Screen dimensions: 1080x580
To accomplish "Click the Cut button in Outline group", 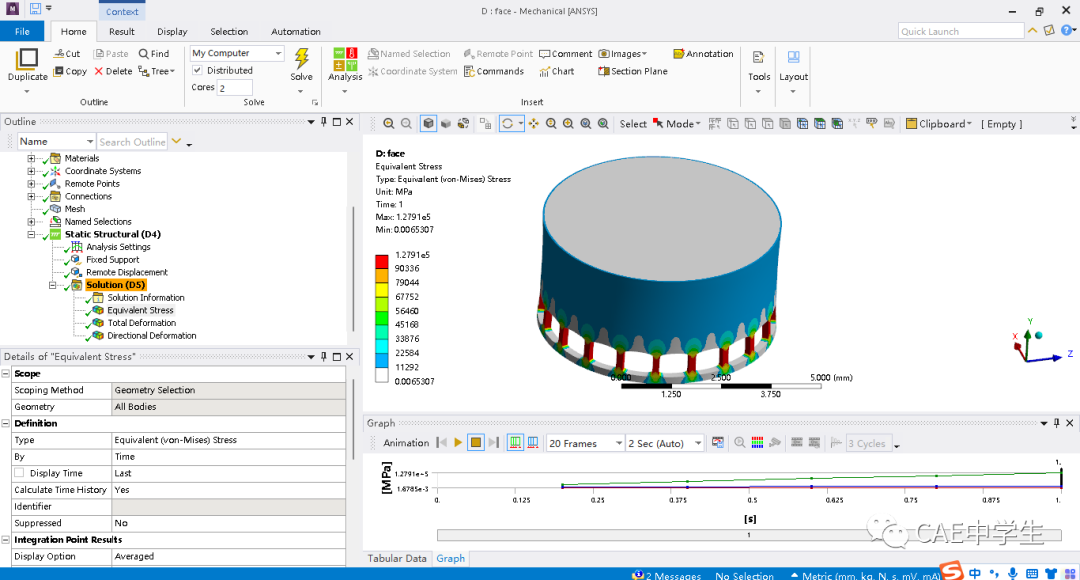I will click(67, 54).
